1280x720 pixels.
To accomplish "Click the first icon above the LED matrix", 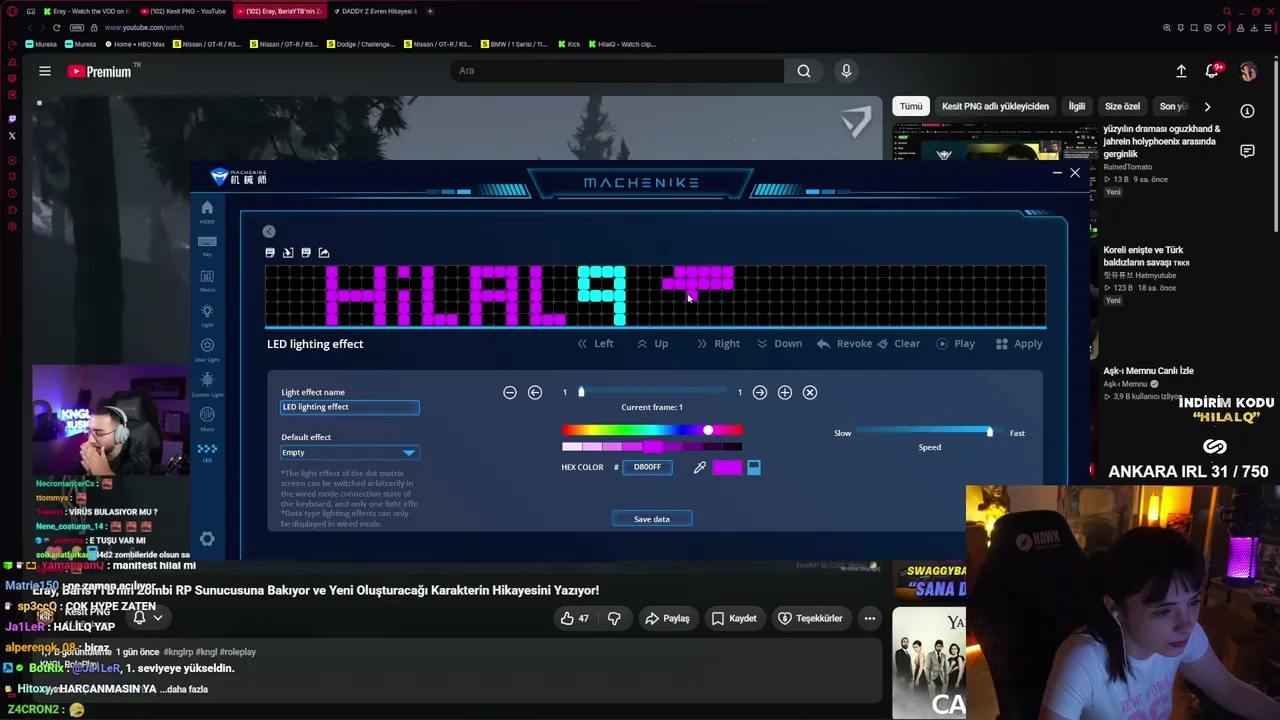I will (270, 253).
